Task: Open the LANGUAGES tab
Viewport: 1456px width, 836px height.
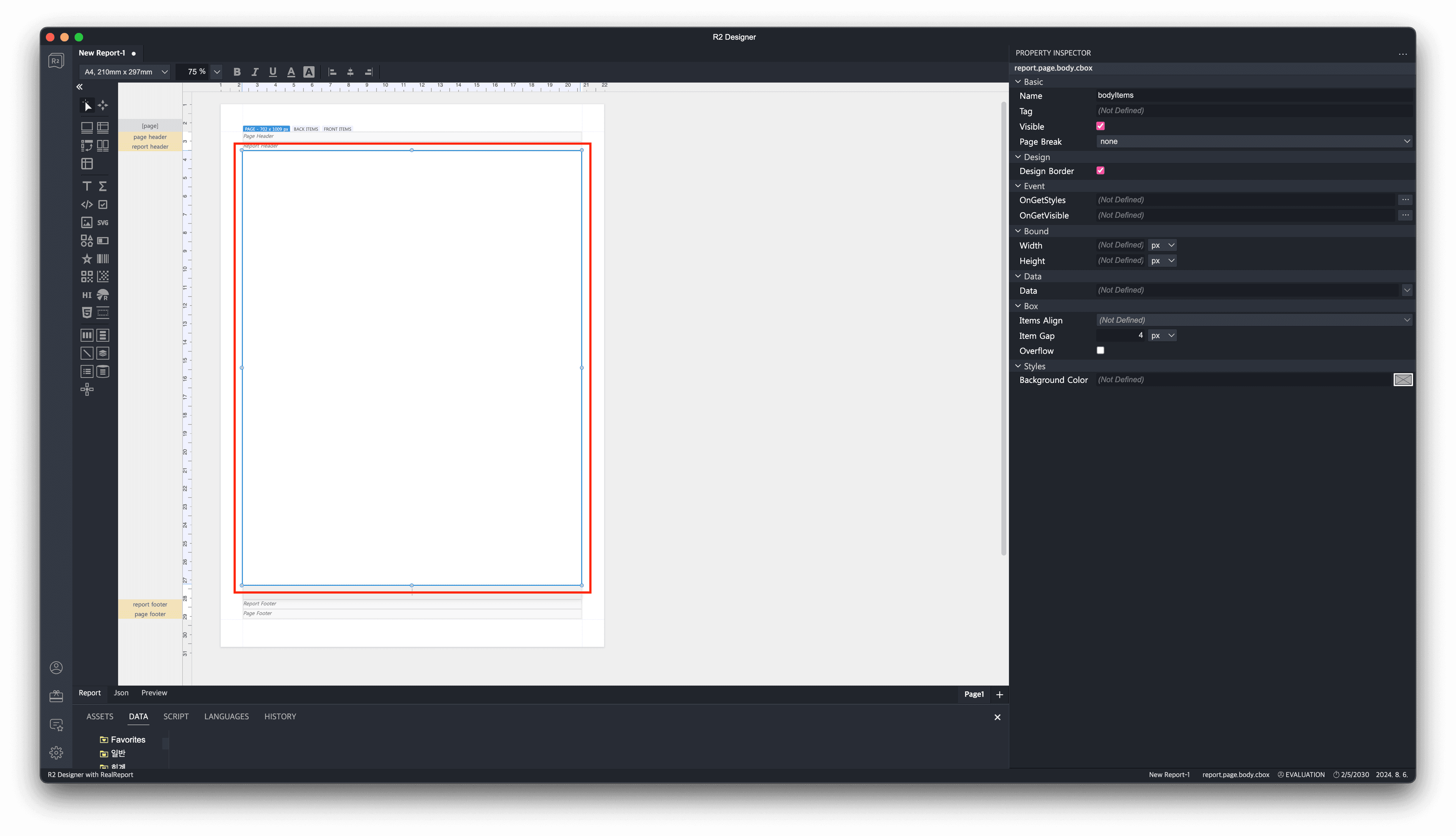Action: [x=226, y=717]
